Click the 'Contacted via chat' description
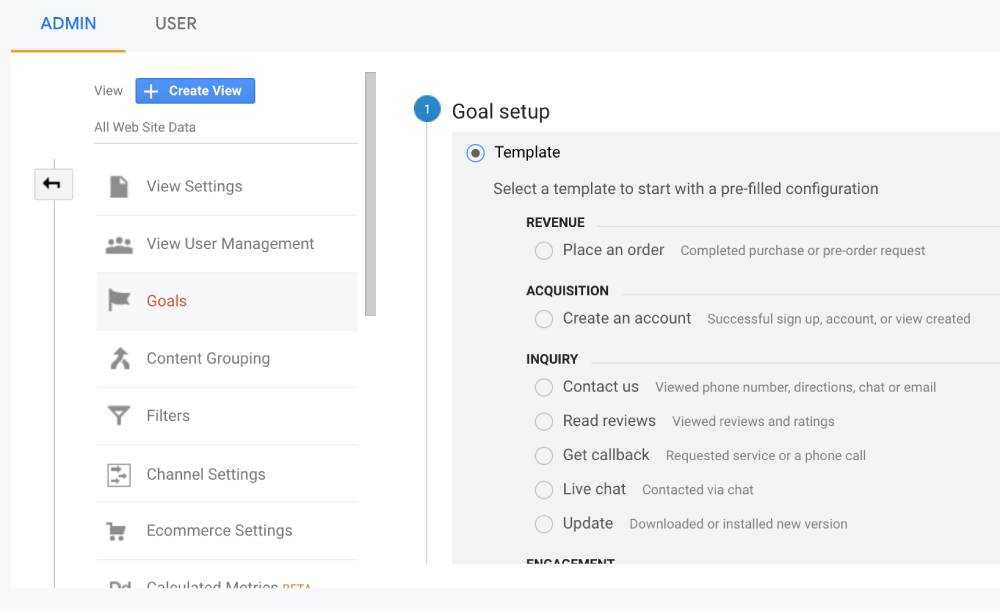 [698, 490]
